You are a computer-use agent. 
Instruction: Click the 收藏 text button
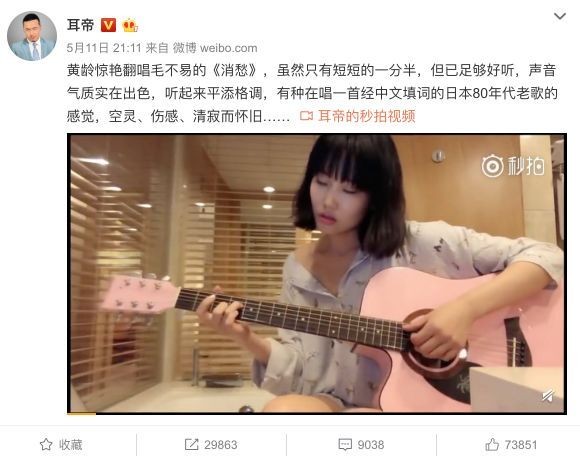pos(70,444)
